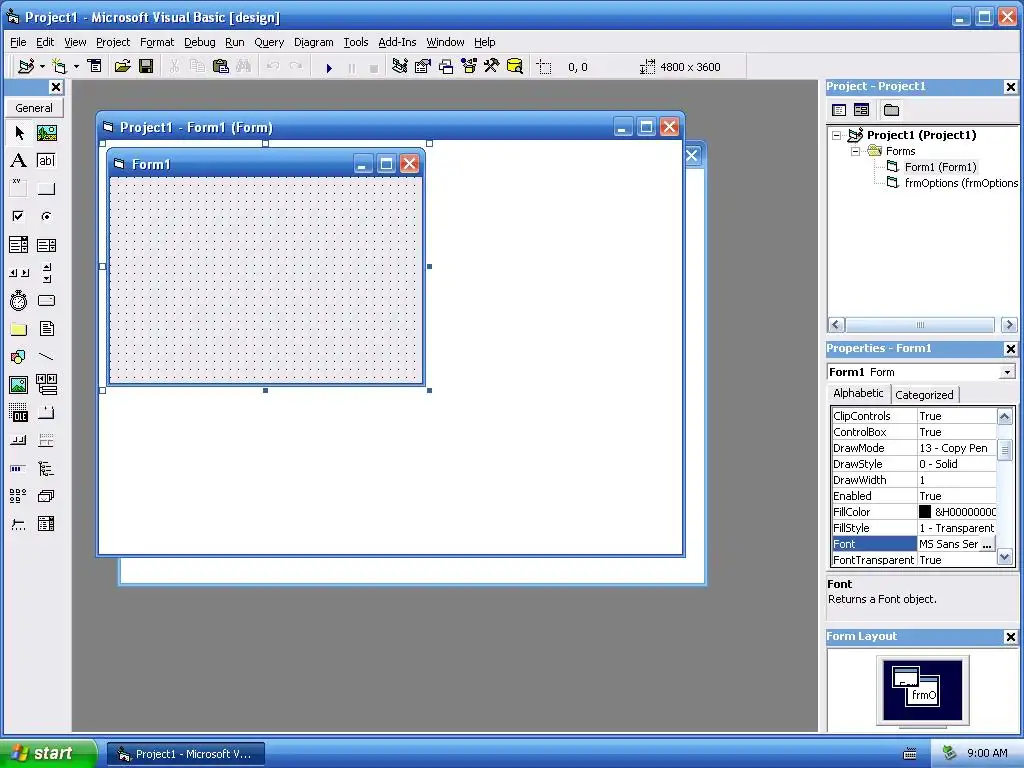Select the VScrollBar control tool

click(46, 273)
